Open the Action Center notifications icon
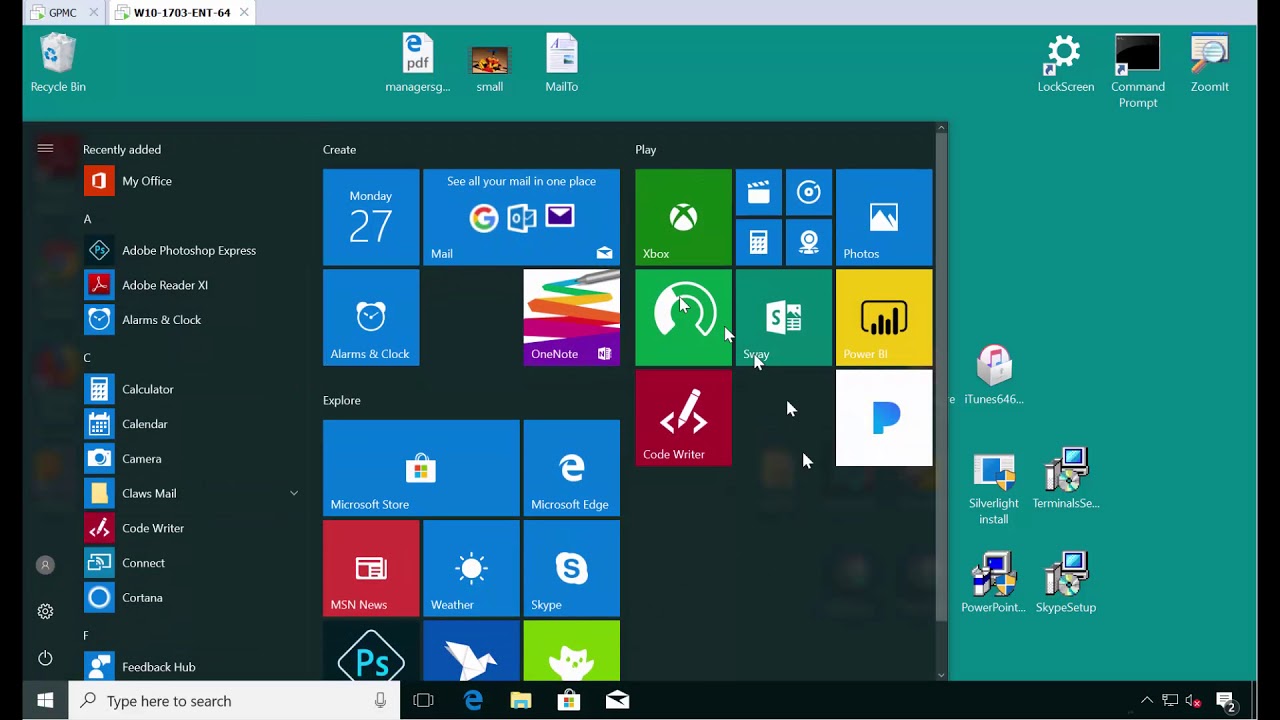The width and height of the screenshot is (1280, 720). tap(1226, 701)
